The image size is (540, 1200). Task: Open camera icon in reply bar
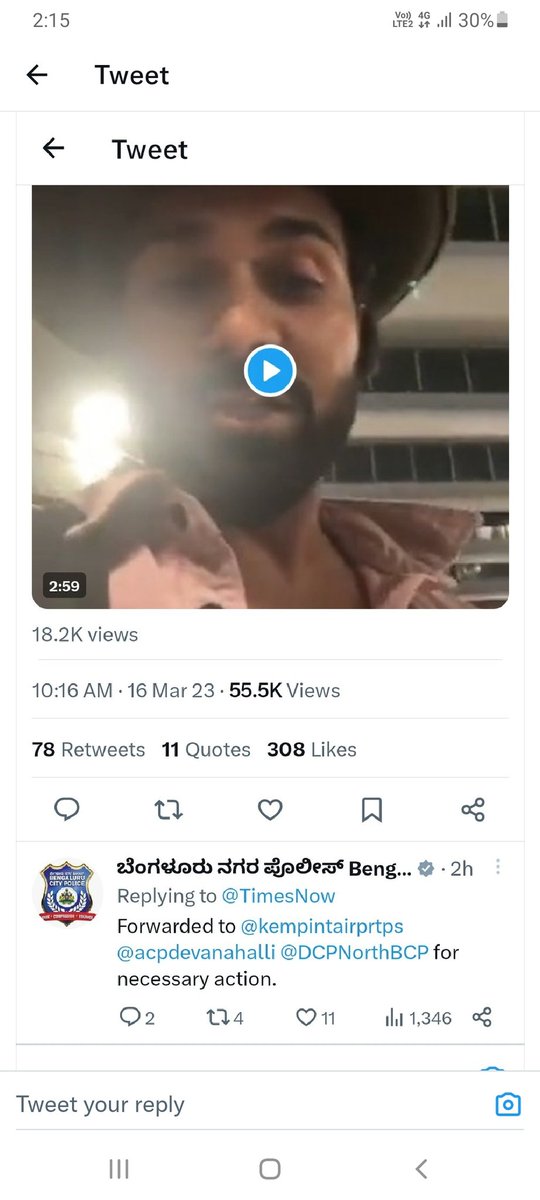509,1104
